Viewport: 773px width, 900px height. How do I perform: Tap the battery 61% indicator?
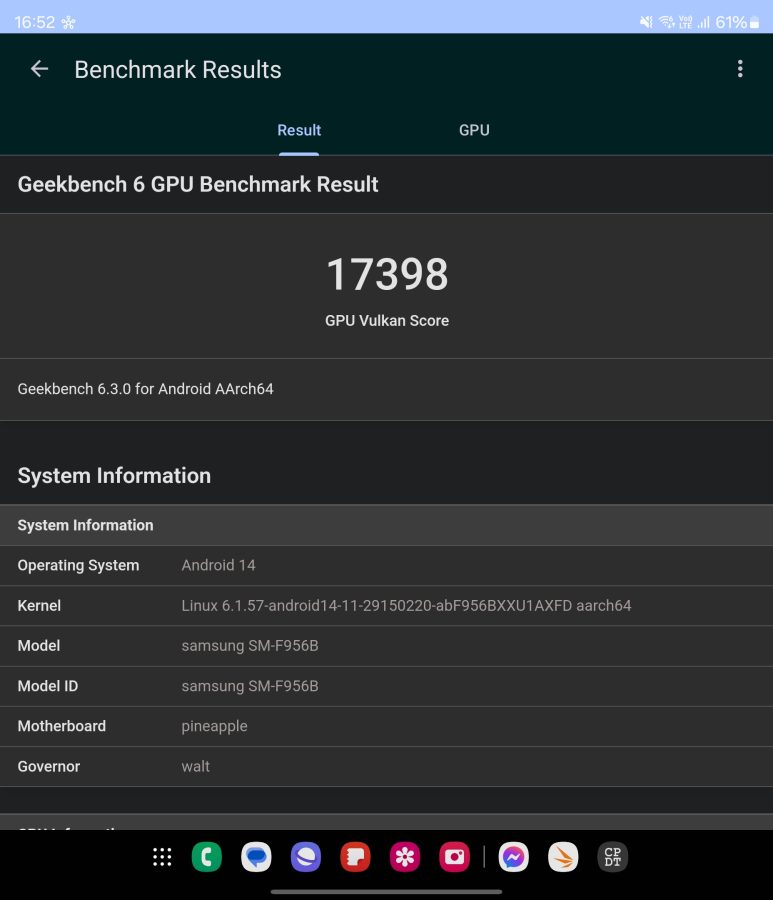[737, 22]
